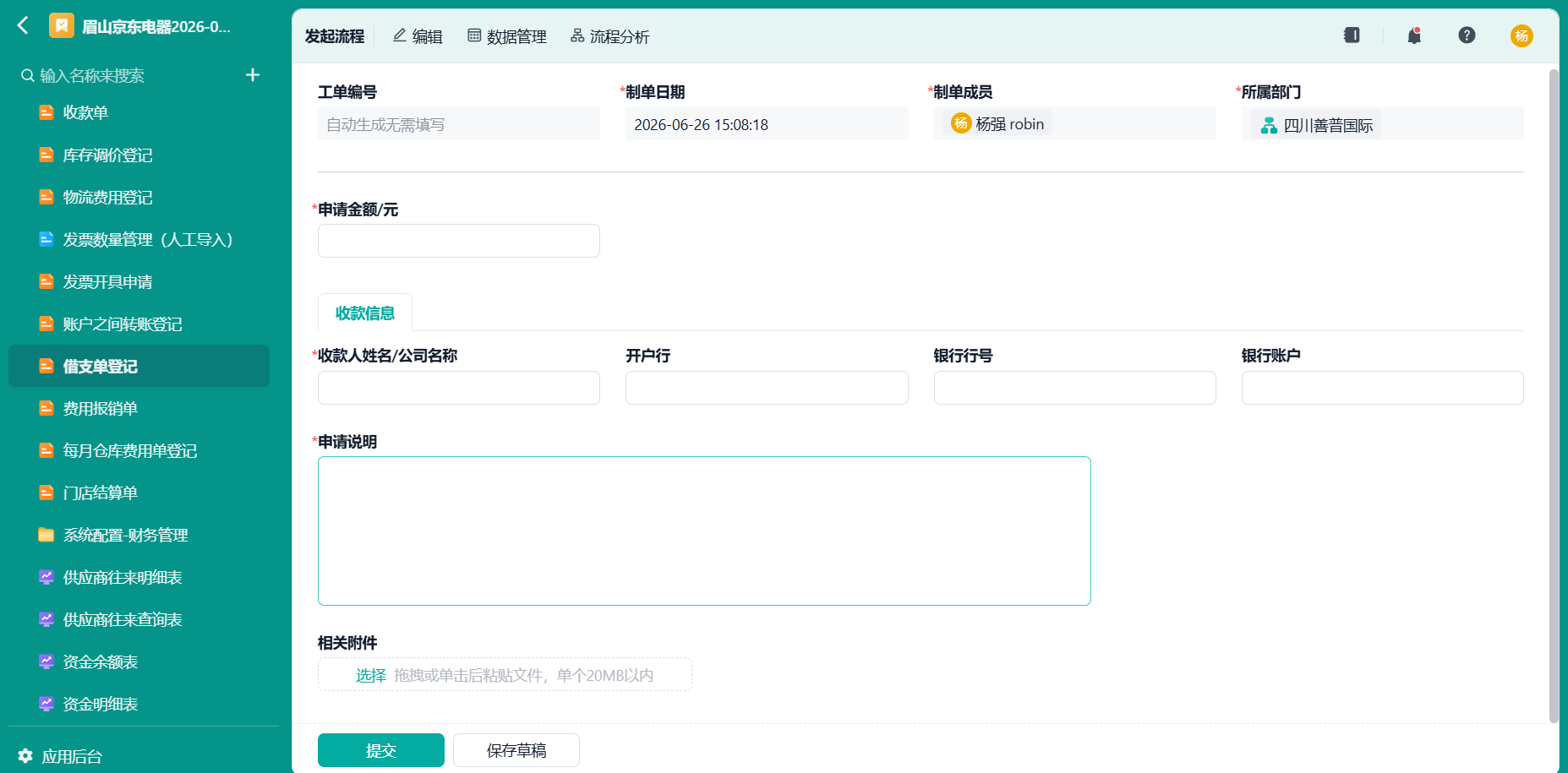Open 应用后台 settings
1568x773 pixels.
tap(72, 756)
